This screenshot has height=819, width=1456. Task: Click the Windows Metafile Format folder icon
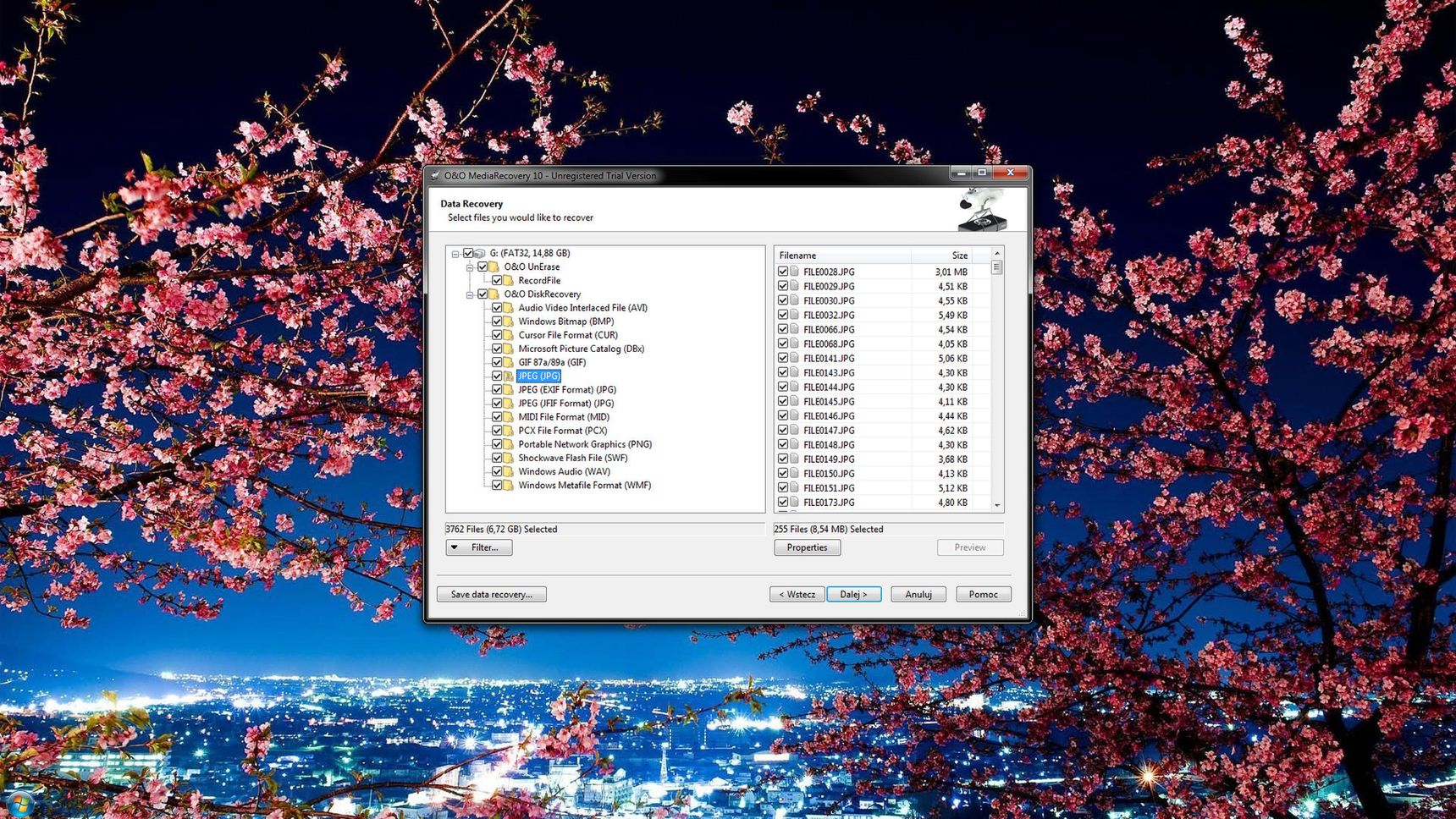pos(509,485)
